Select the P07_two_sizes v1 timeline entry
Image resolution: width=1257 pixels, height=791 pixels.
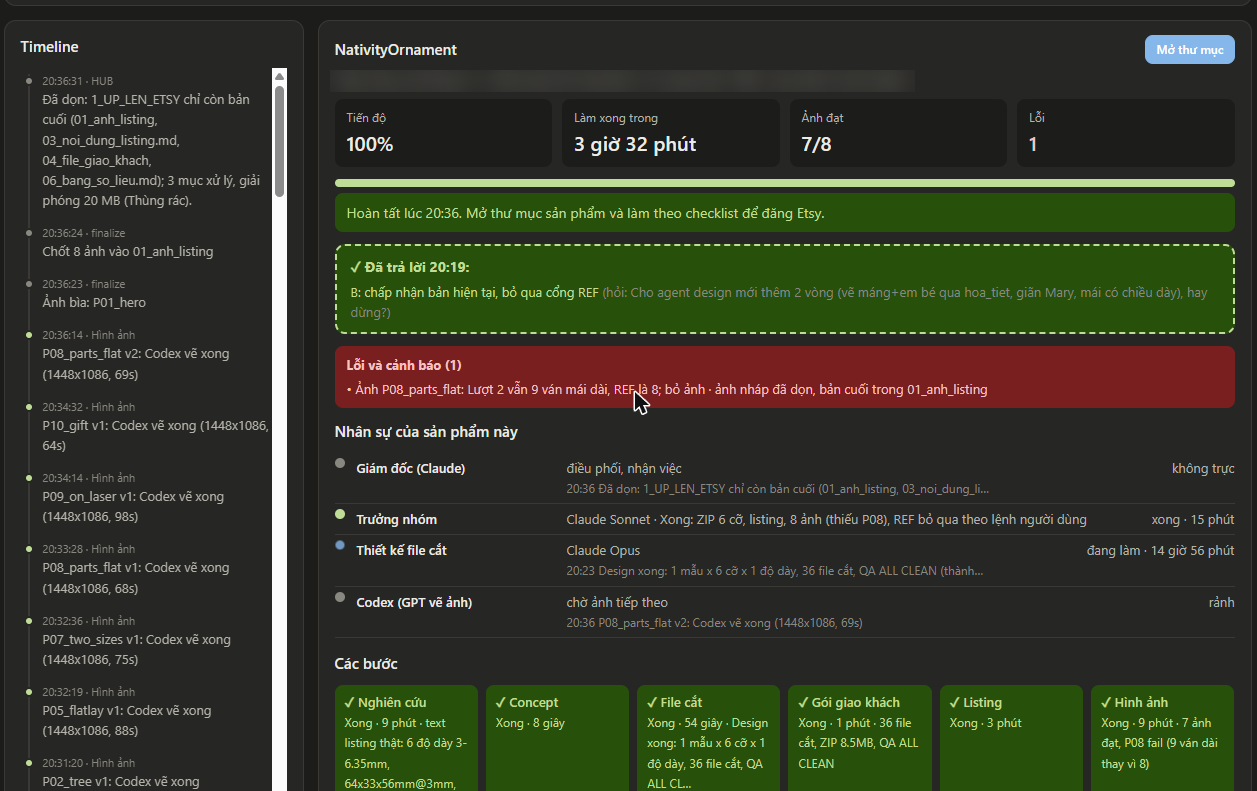[147, 641]
